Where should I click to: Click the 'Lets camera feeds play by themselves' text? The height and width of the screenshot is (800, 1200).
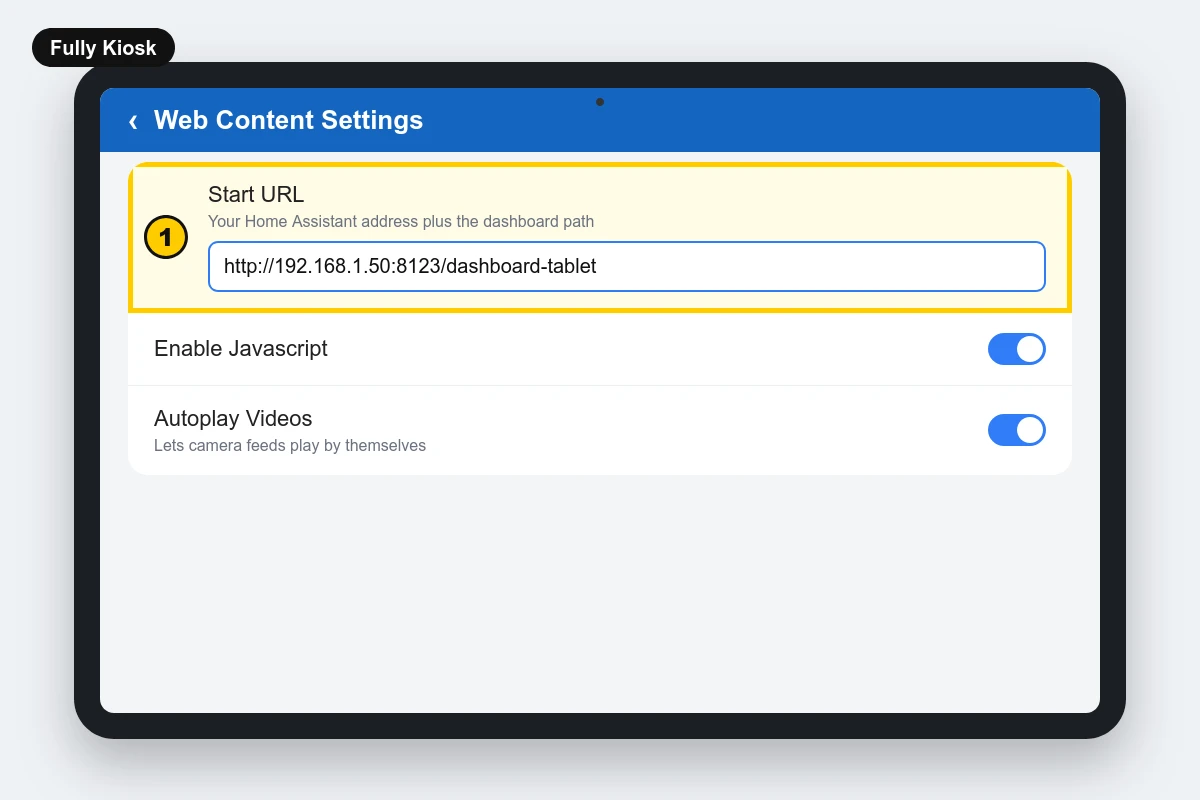click(x=290, y=446)
